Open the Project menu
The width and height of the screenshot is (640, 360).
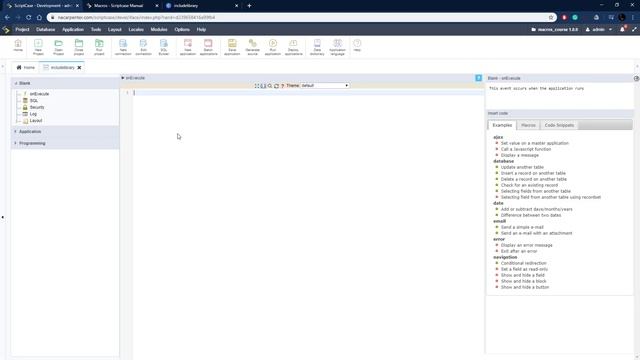point(22,29)
